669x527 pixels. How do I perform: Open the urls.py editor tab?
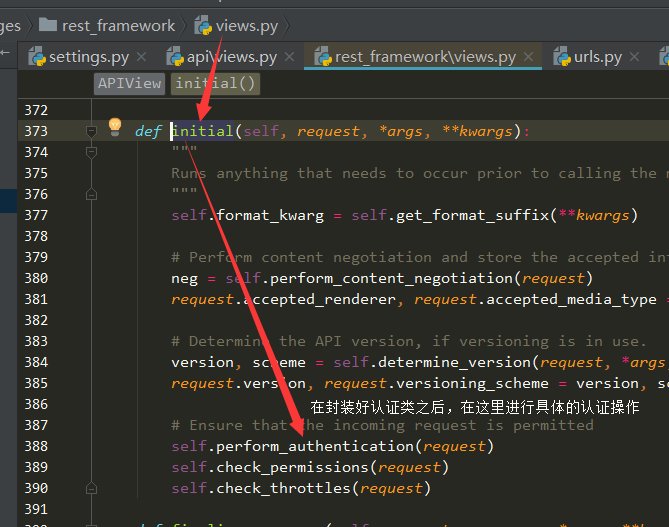597,57
